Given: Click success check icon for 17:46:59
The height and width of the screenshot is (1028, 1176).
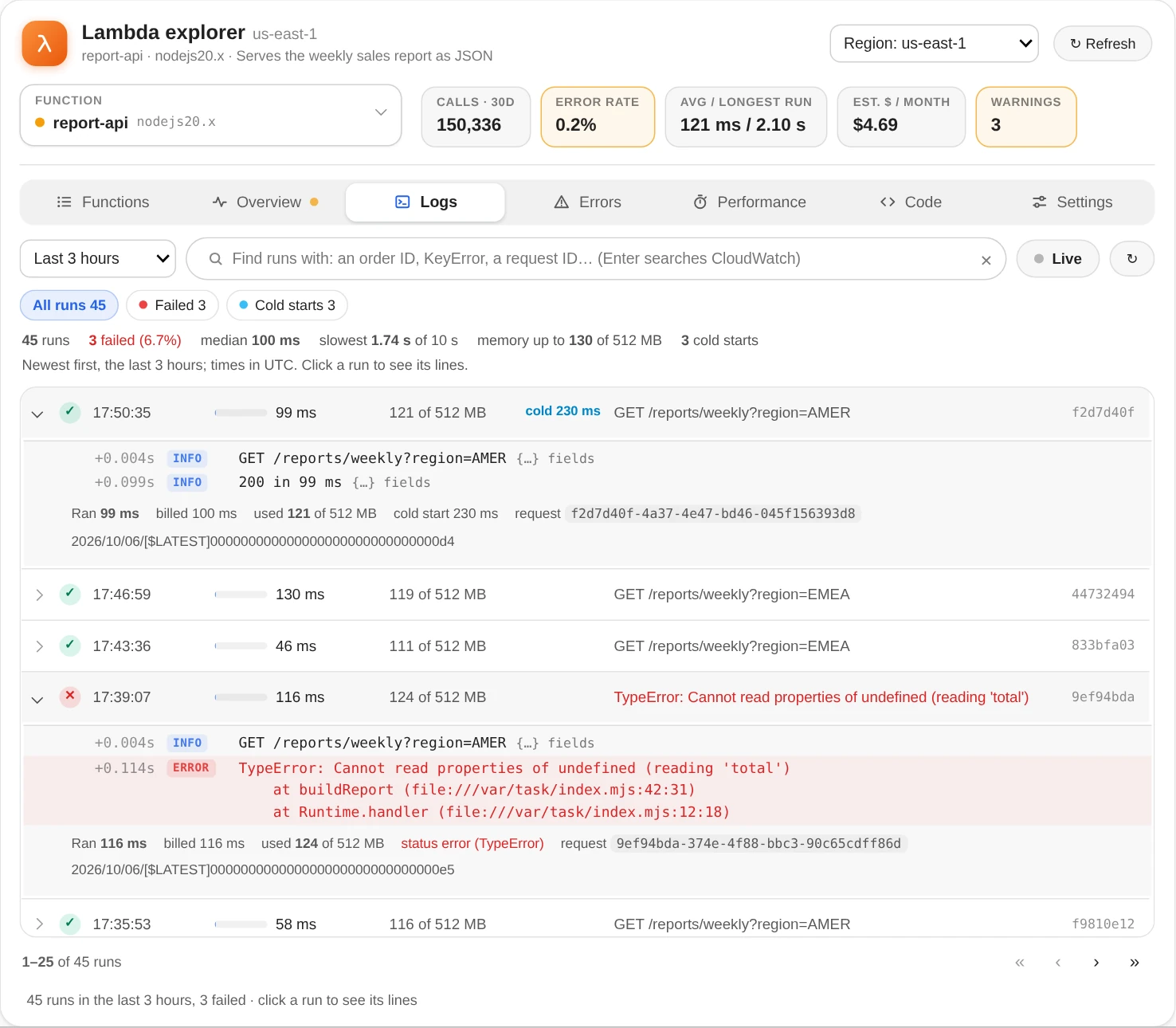Looking at the screenshot, I should click(70, 594).
